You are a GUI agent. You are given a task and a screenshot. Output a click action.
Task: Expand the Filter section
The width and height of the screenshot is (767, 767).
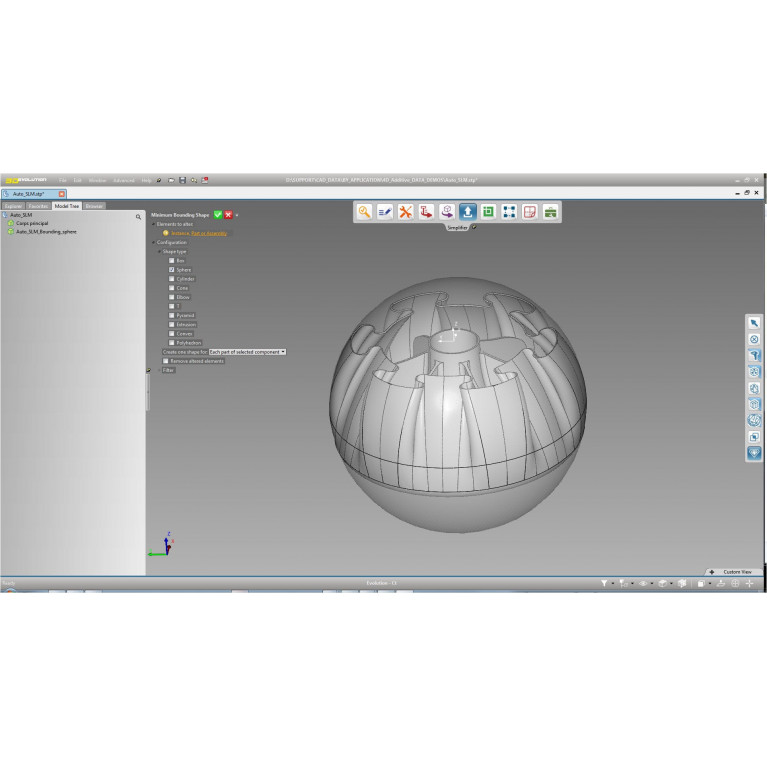(159, 370)
